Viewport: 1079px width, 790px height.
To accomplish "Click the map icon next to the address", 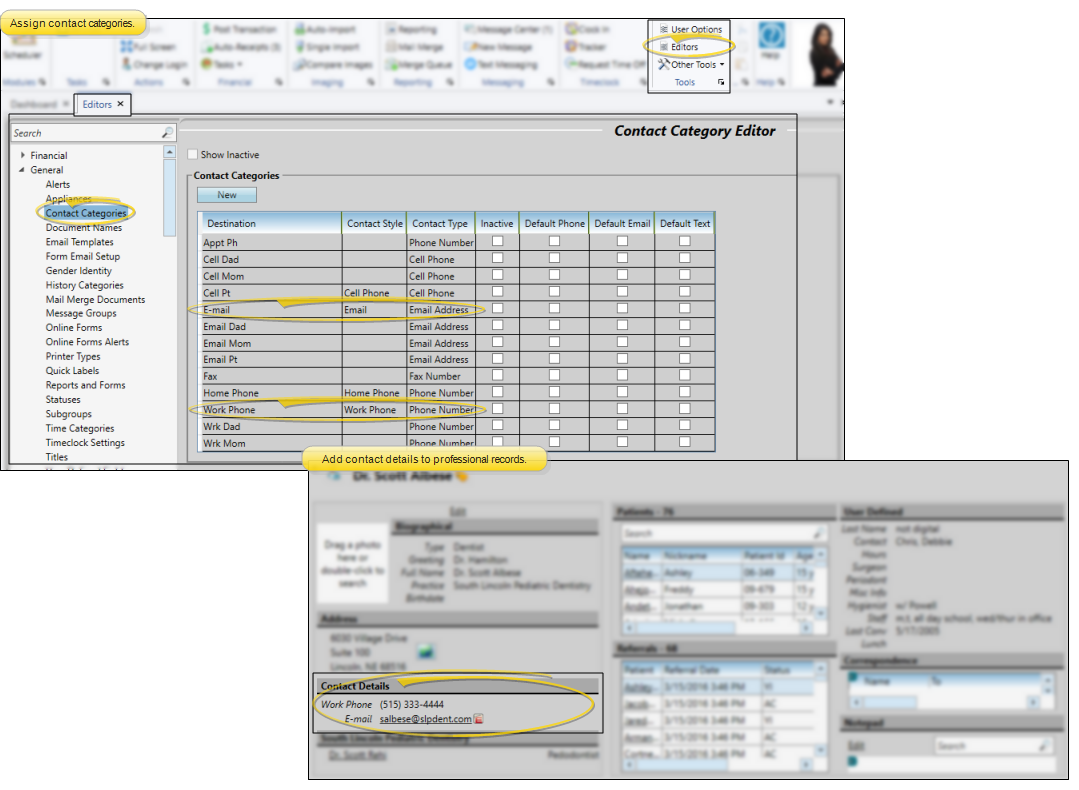I will (x=427, y=652).
